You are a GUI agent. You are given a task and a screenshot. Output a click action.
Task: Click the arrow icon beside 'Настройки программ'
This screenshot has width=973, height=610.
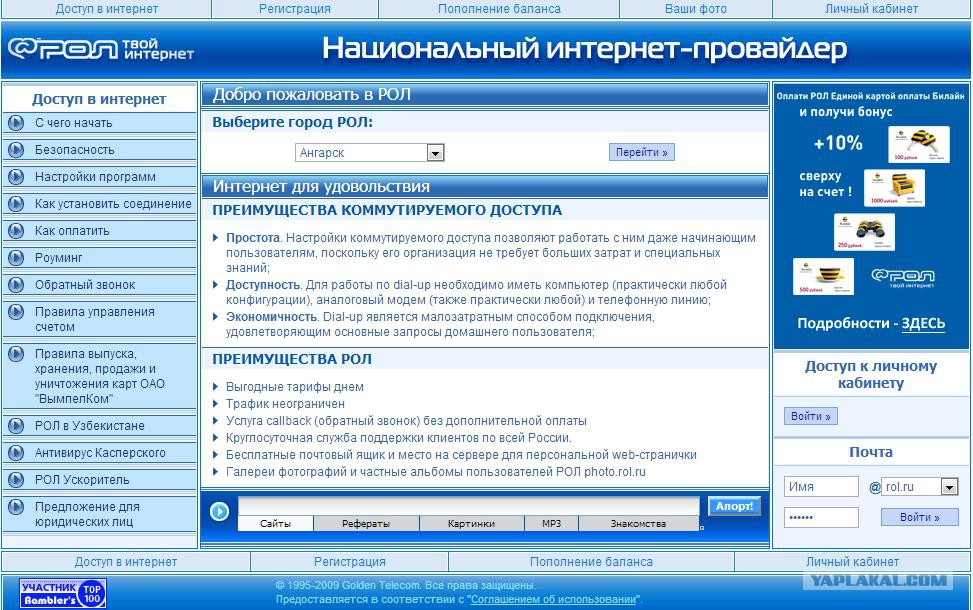point(16,177)
